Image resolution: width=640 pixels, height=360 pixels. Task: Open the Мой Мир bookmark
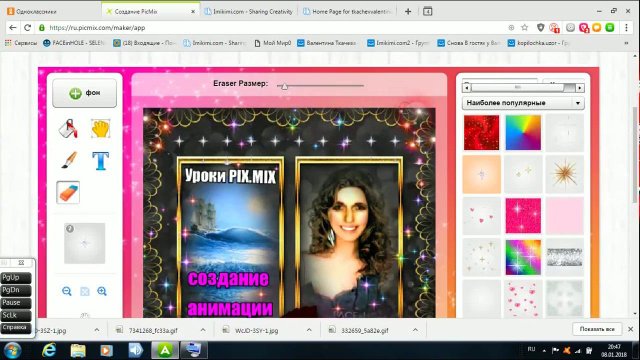coord(273,42)
